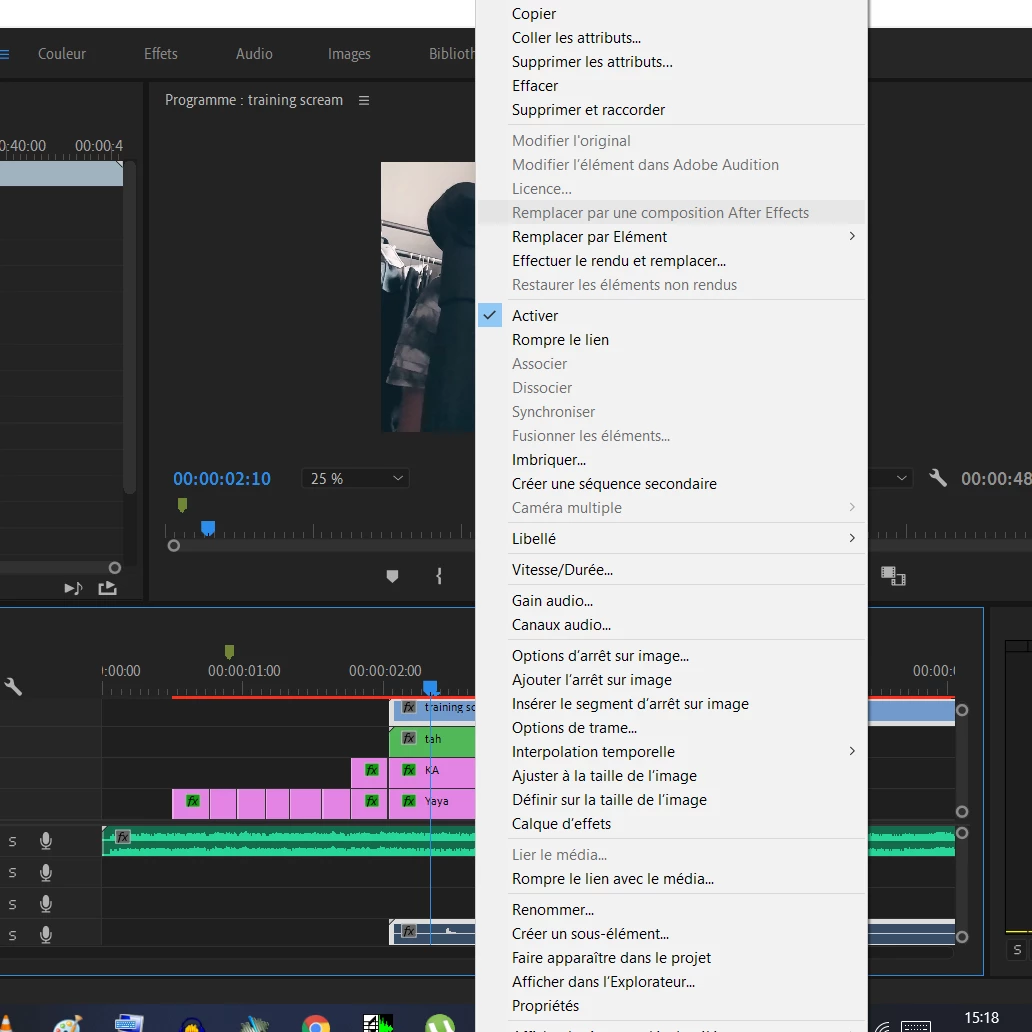Enable voice-over mic on the third audio track

pos(45,904)
